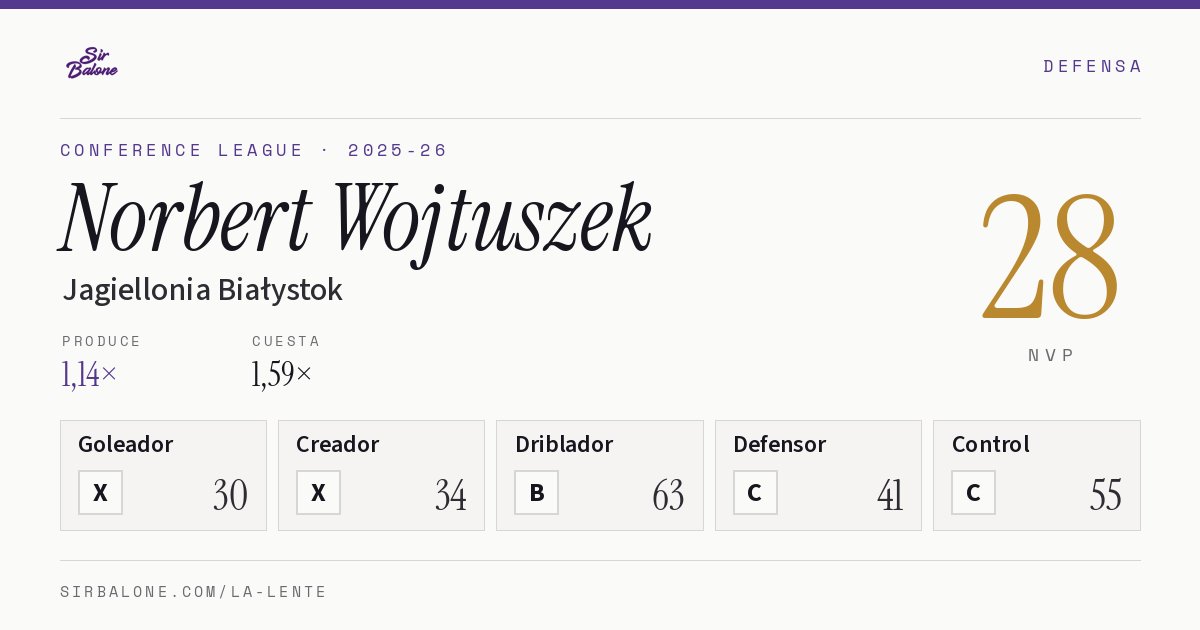Select the Control score 55
Image resolution: width=1200 pixels, height=630 pixels.
[1106, 495]
